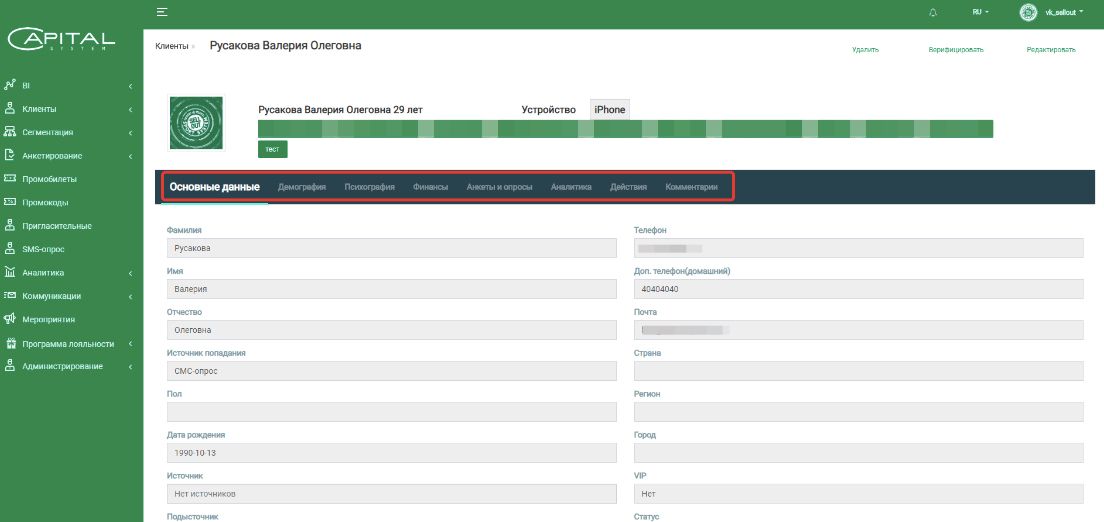Viewport: 1104px width, 522px height.
Task: Click the SMS-опрос sidebar icon
Action: [9, 249]
